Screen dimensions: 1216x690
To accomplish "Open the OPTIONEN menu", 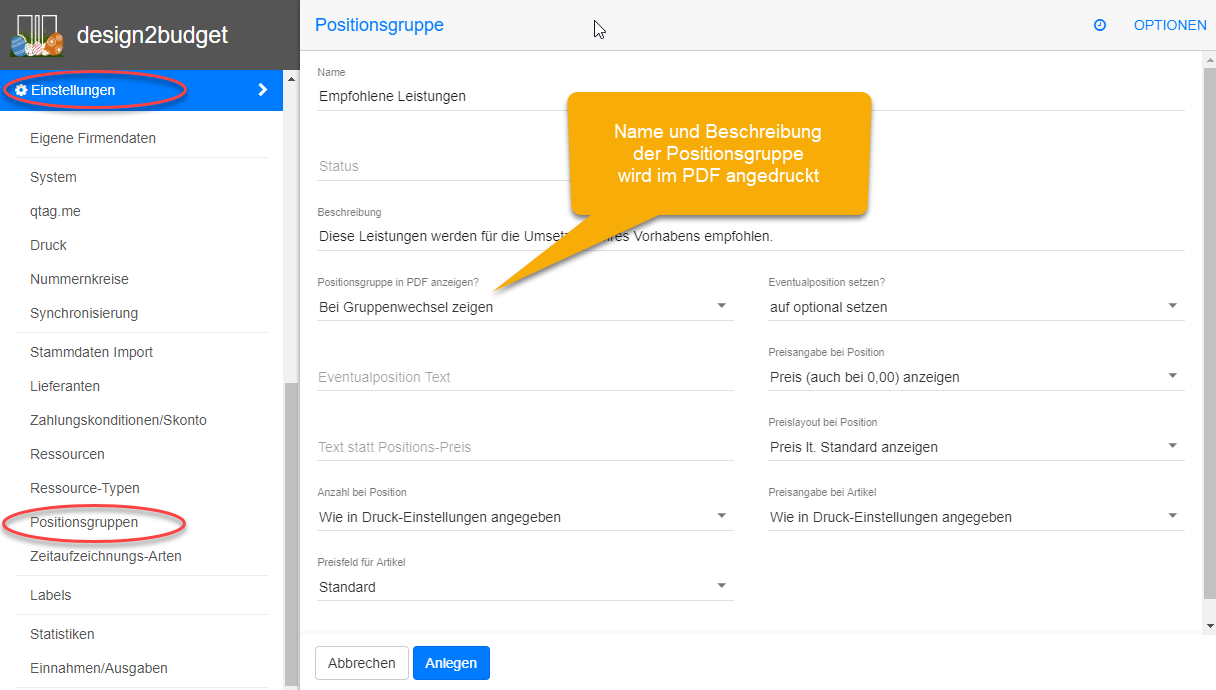I will (1169, 25).
